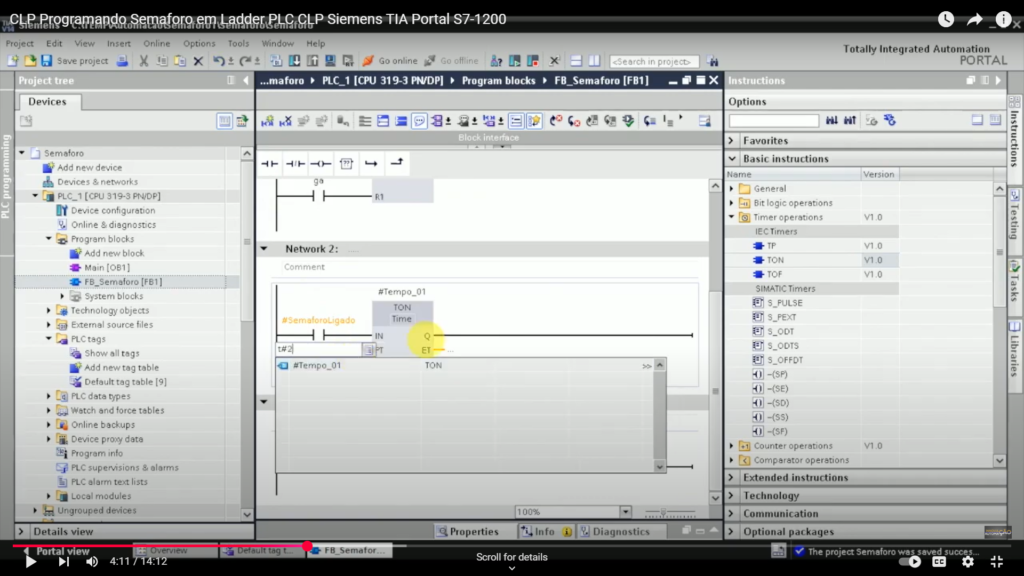
Task: Select the -(SP) timer coil instruction
Action: [776, 374]
